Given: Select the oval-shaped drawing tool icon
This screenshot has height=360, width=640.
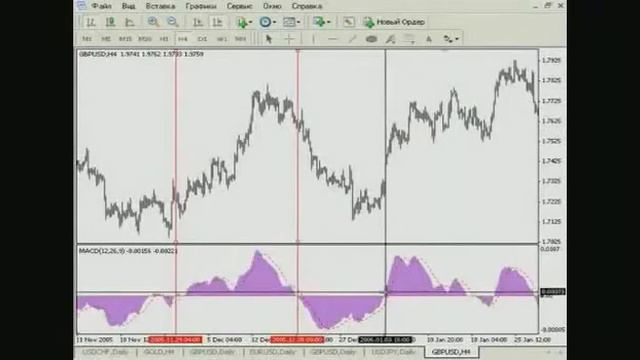Looking at the screenshot, I should pos(371,39).
